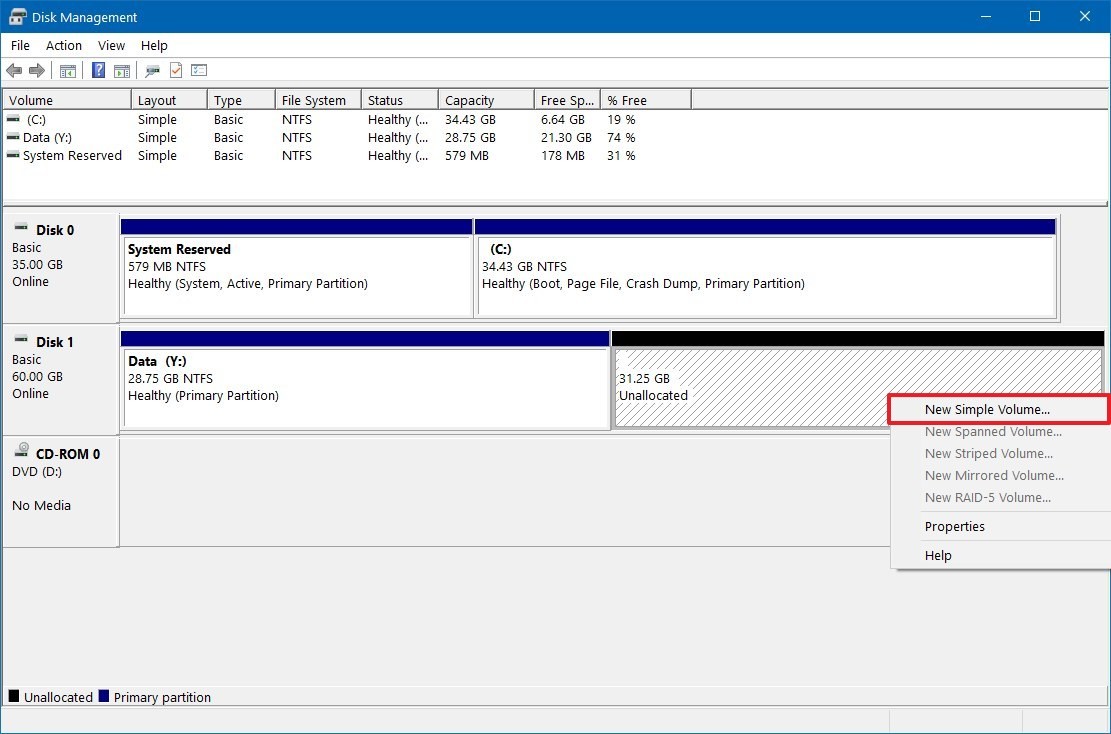1111x734 pixels.
Task: Click the Show/Hide Action Pane icon
Action: pyautogui.click(x=122, y=71)
